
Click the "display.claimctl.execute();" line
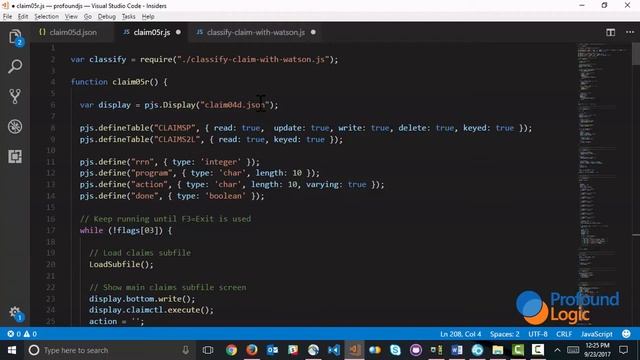[x=151, y=310]
